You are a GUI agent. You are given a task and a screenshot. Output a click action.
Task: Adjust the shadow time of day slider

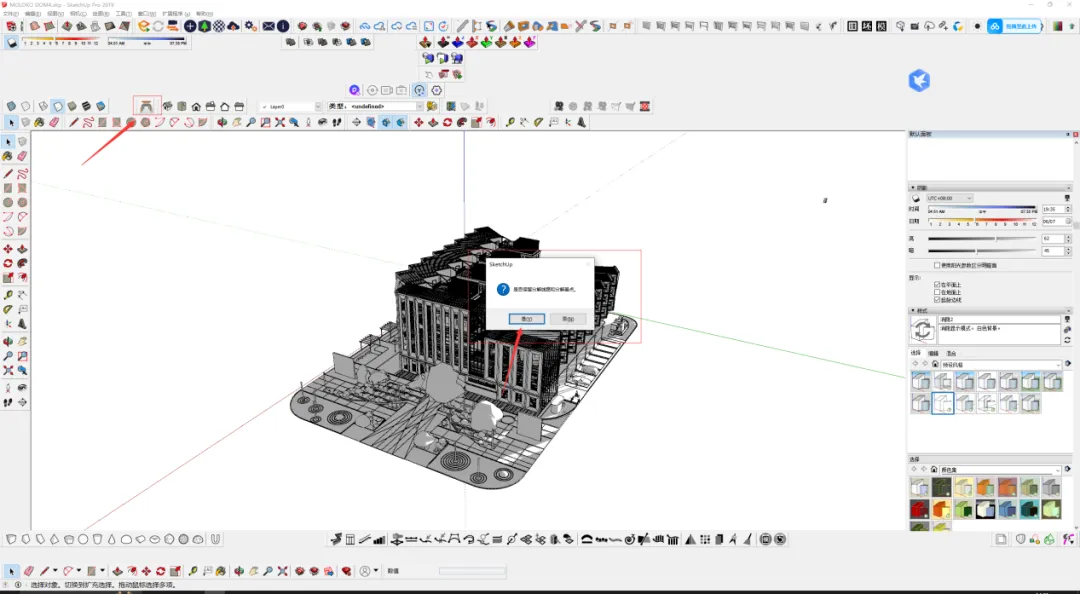(x=982, y=210)
